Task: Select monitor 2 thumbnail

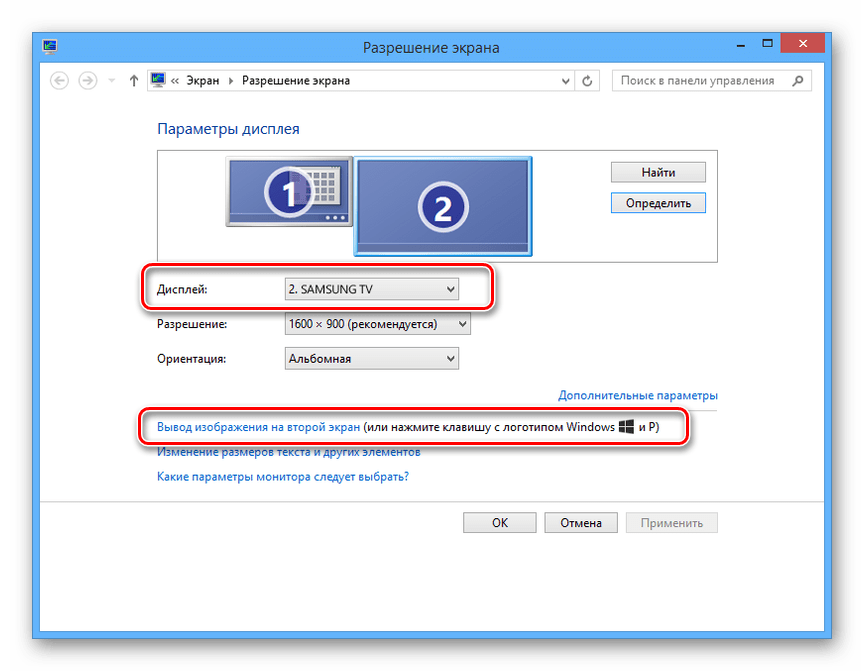Action: pos(443,207)
